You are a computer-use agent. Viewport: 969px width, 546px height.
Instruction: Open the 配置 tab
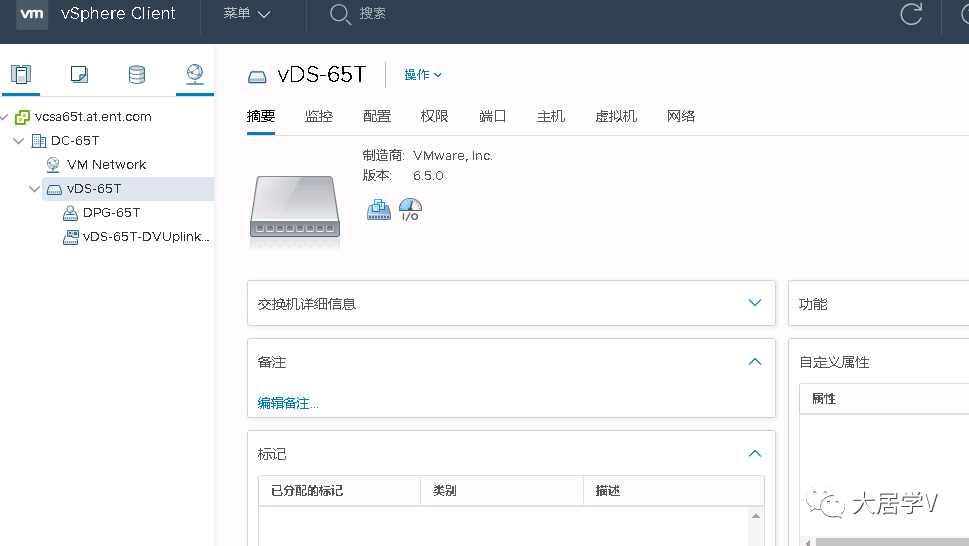coord(377,116)
